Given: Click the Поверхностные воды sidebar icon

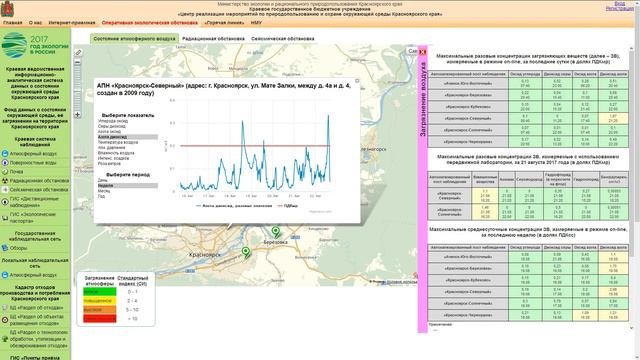Looking at the screenshot, I should pos(5,163).
